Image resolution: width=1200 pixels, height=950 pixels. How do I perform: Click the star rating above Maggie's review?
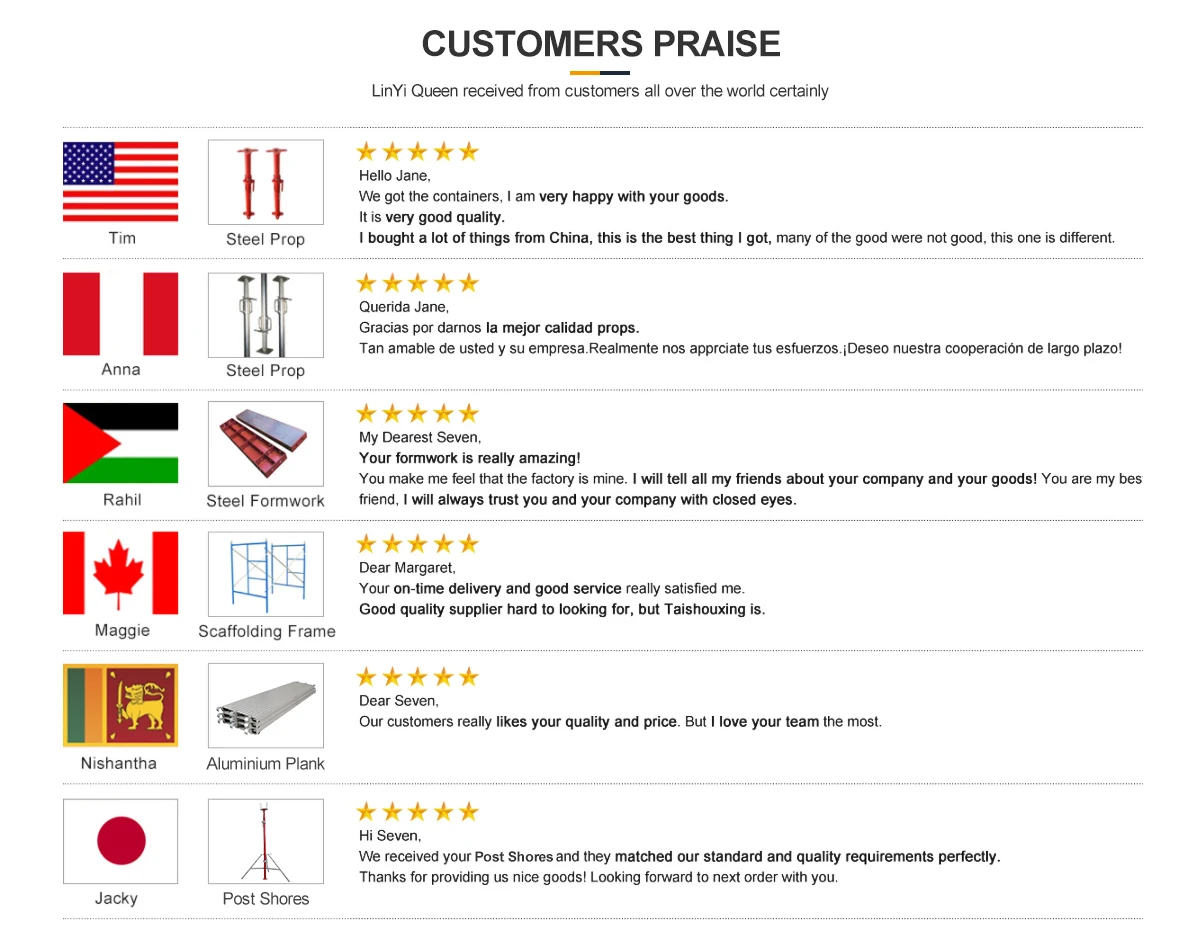pyautogui.click(x=417, y=544)
